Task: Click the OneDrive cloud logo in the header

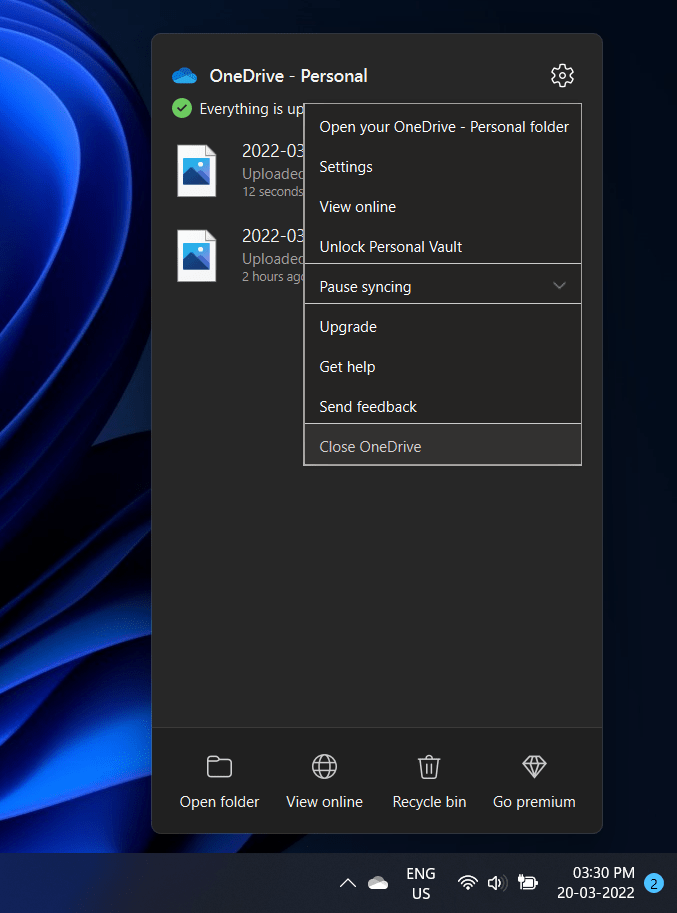Action: click(x=185, y=76)
